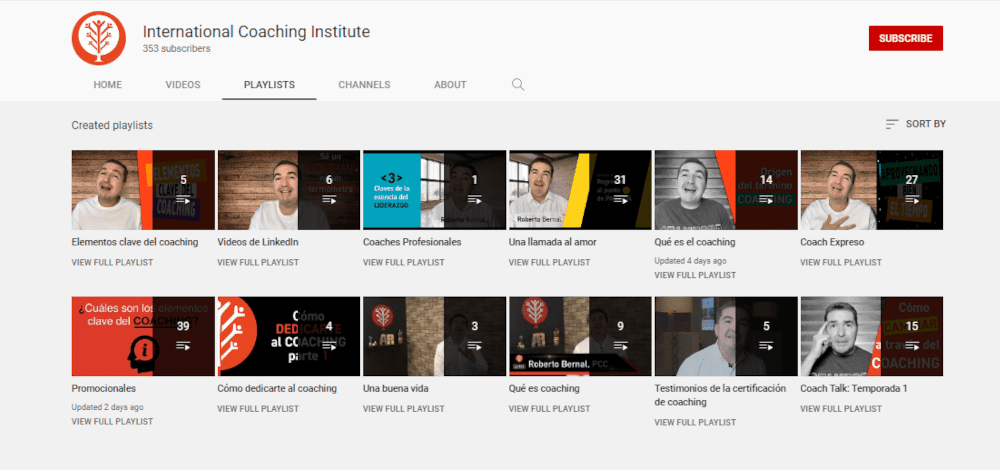Click Updated 2 days ago under Promocionales
The image size is (1000, 470).
click(107, 407)
